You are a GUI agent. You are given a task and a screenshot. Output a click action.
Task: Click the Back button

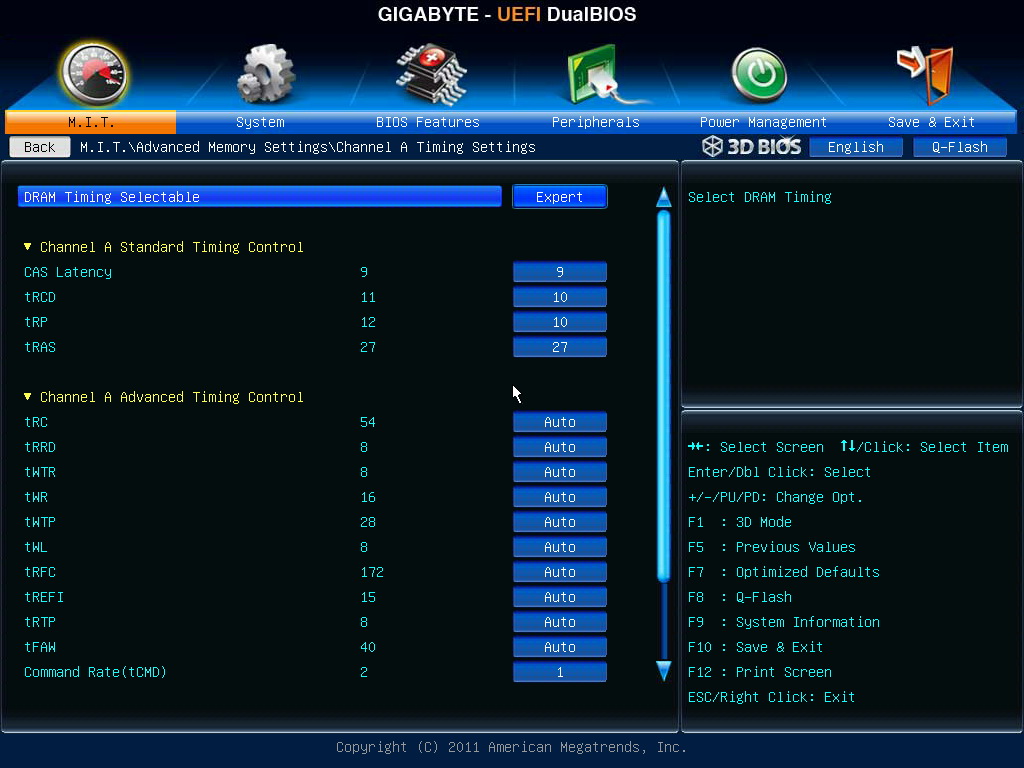[x=40, y=147]
